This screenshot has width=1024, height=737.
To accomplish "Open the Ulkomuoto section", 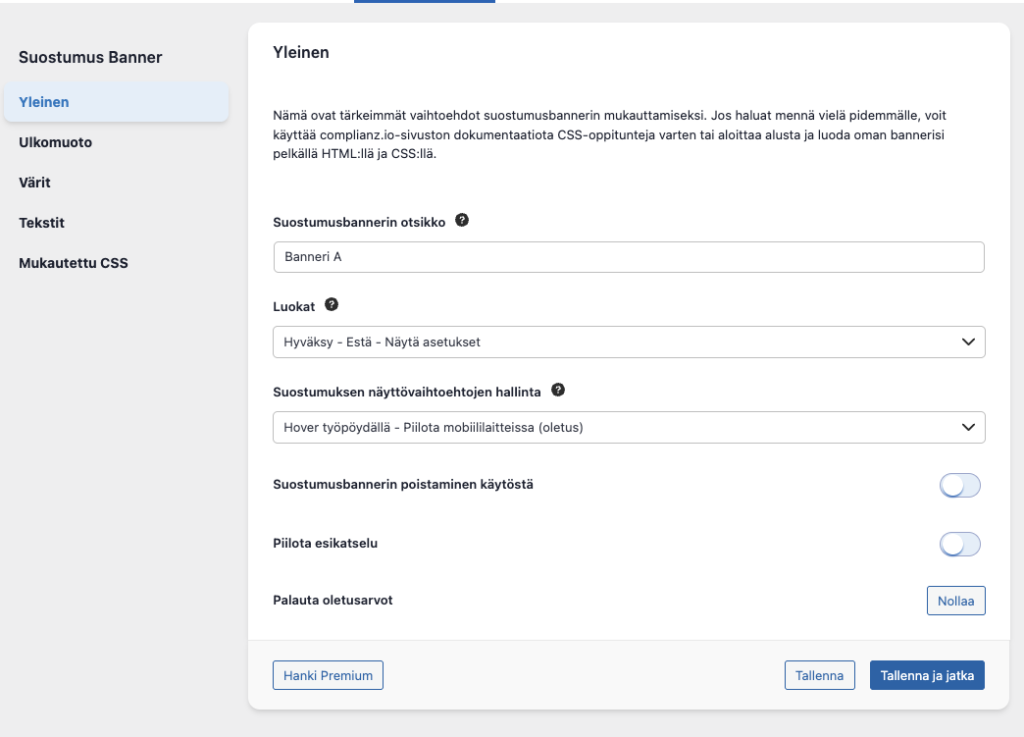I will (56, 142).
